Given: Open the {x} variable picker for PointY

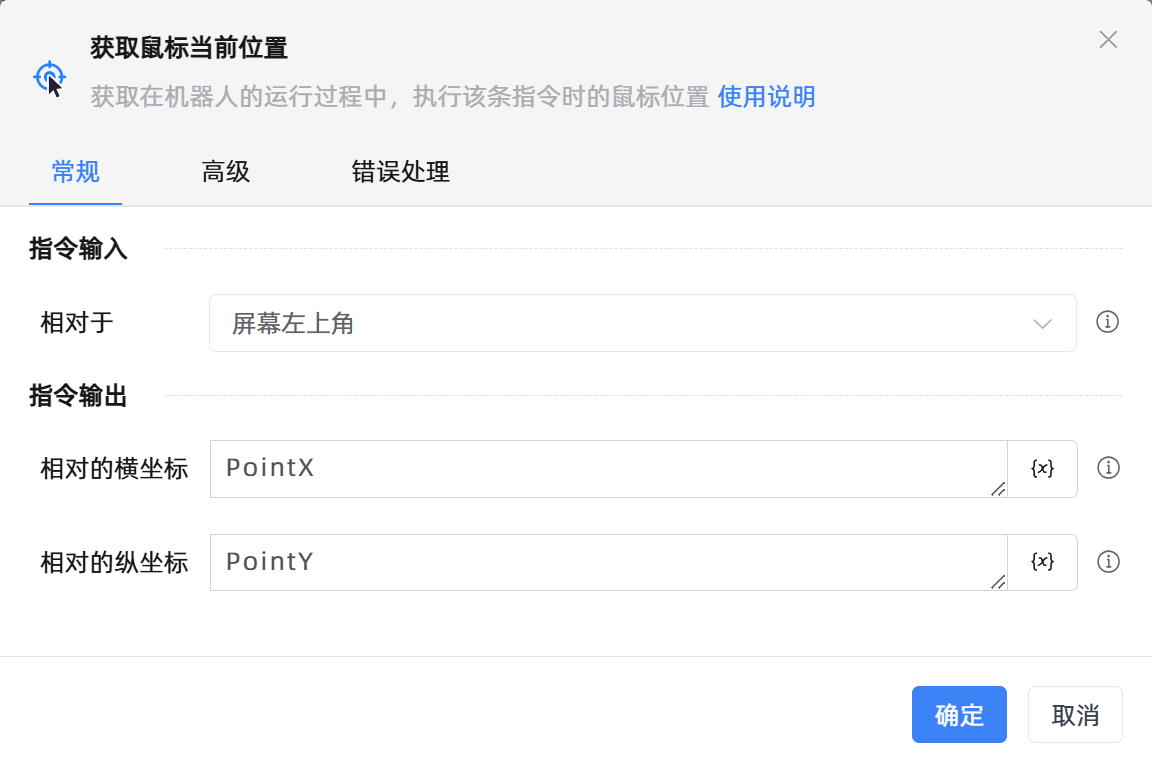Looking at the screenshot, I should 1042,562.
